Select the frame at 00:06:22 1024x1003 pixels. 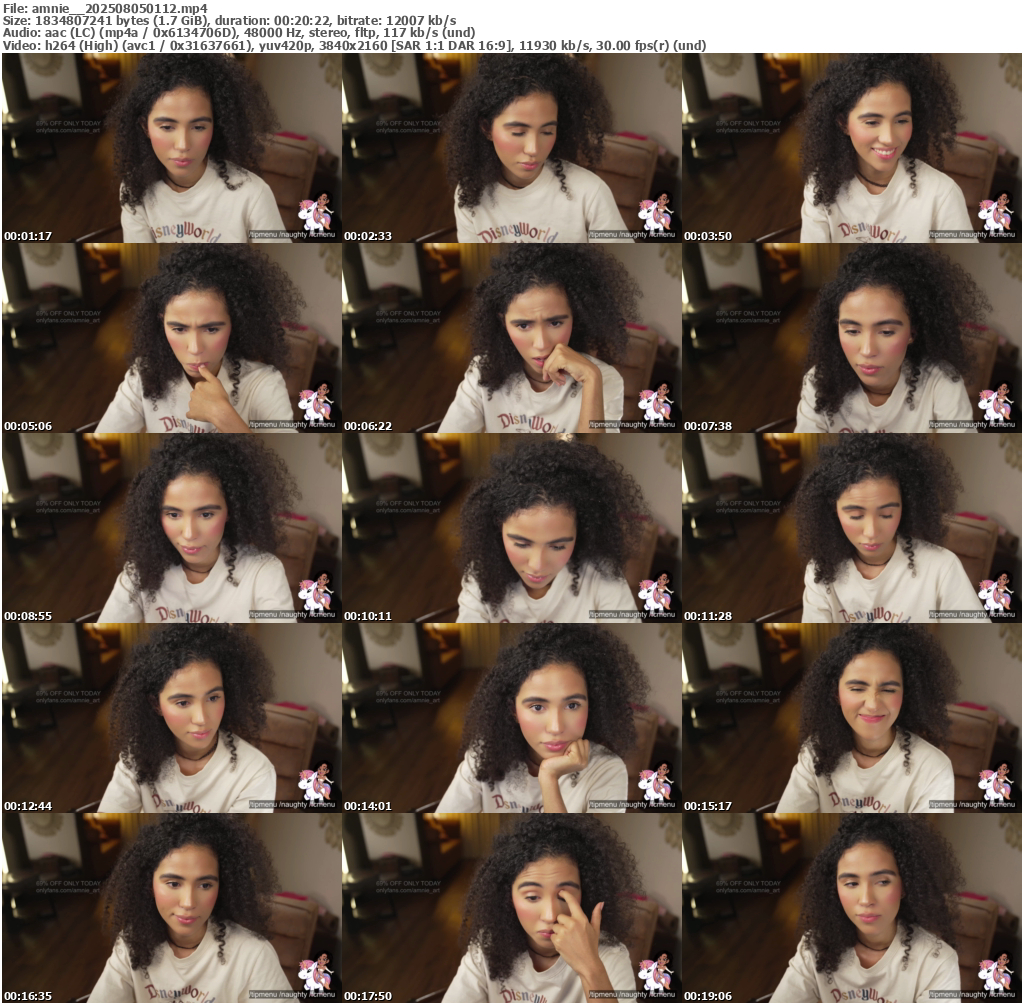511,338
